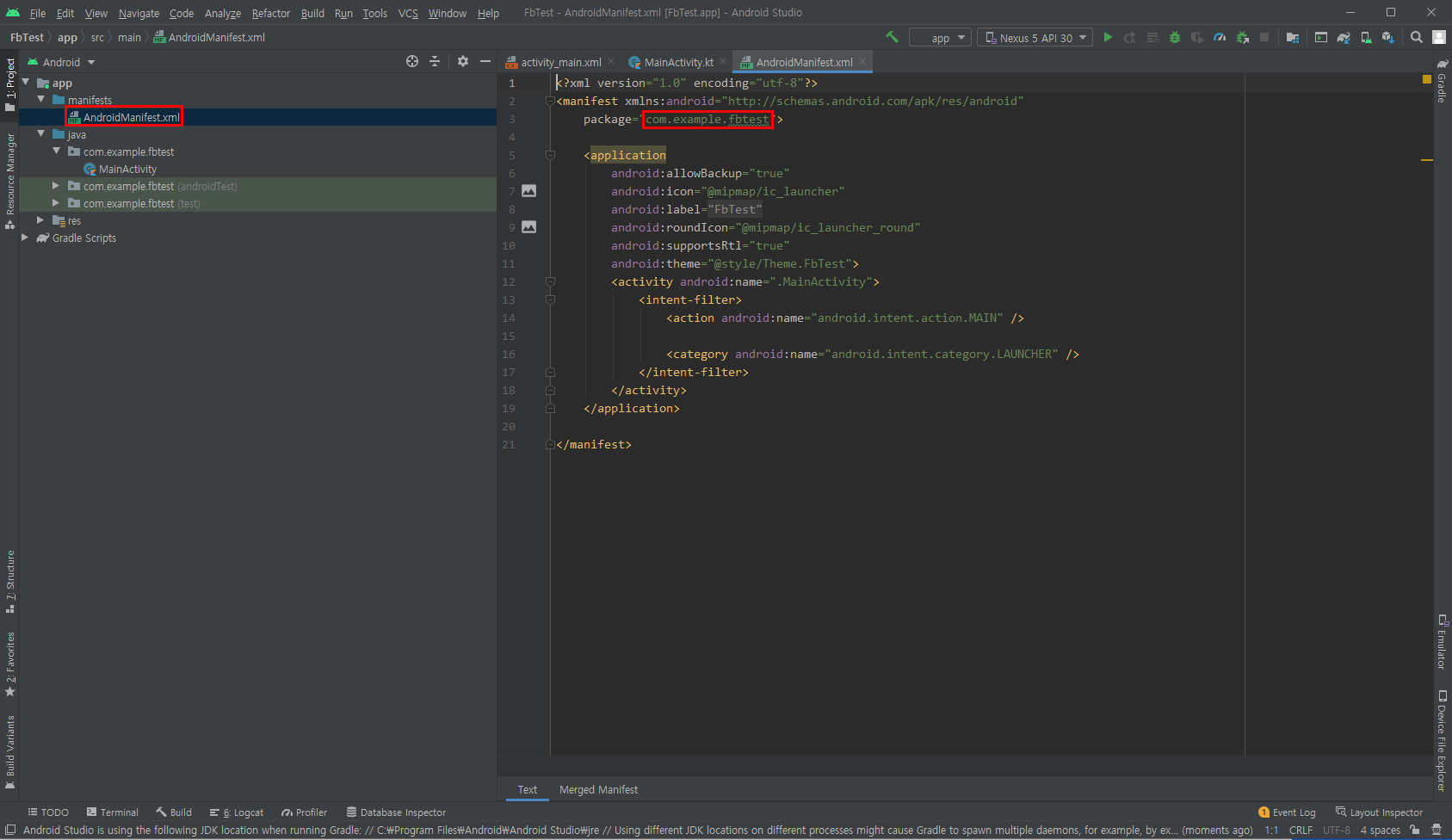Viewport: 1452px width, 840px height.
Task: Click the UTF-8 encoding indicator
Action: coord(1337,831)
